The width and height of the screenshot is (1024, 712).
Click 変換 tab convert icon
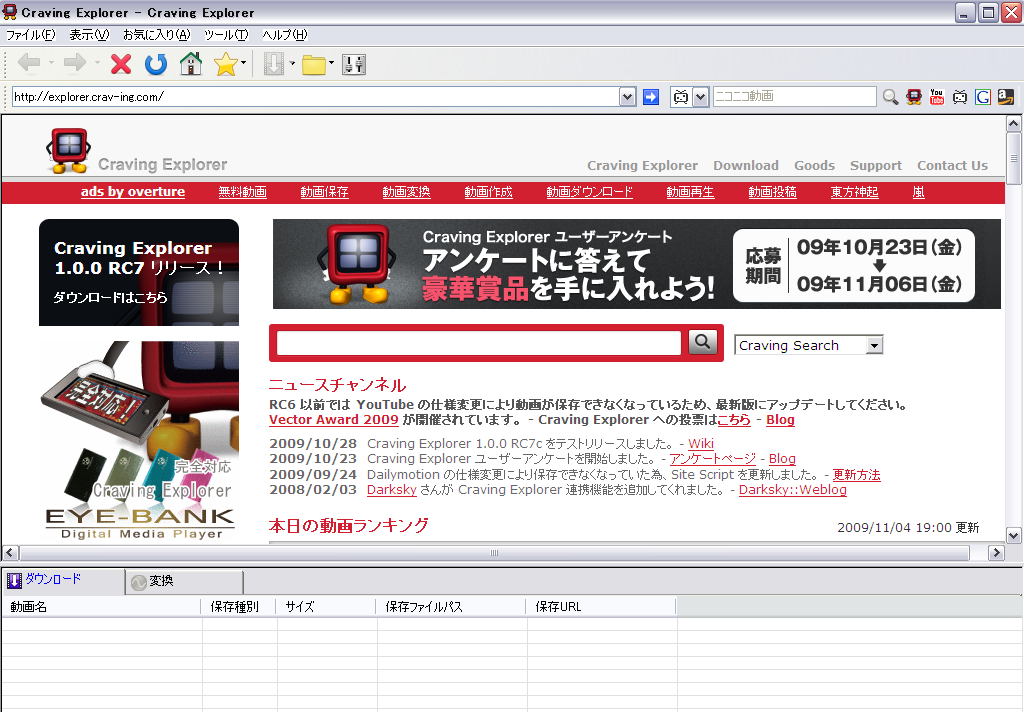(x=138, y=582)
